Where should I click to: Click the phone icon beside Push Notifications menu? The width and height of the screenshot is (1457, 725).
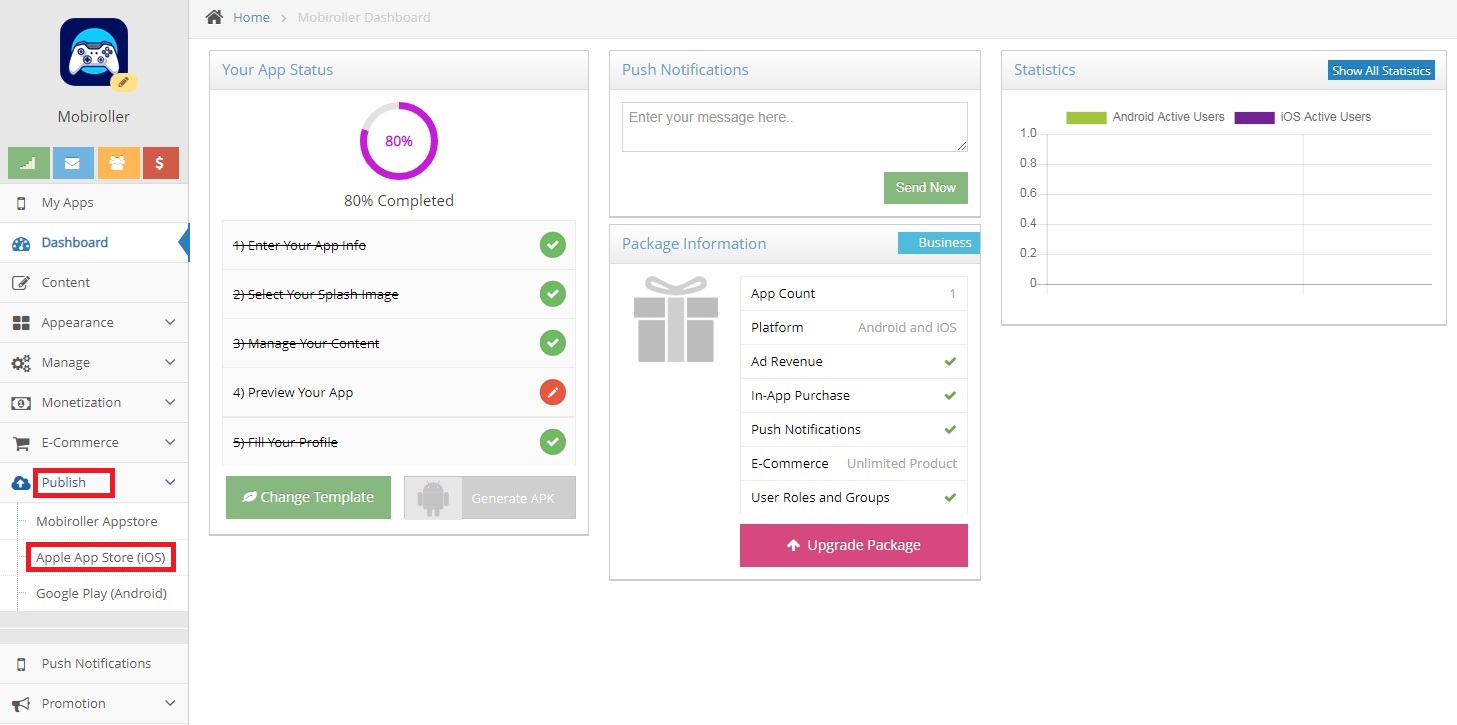(x=21, y=664)
